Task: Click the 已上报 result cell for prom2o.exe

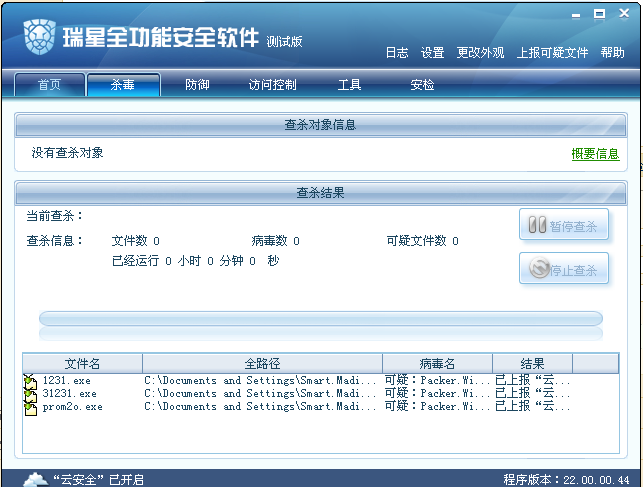Action: [532, 407]
